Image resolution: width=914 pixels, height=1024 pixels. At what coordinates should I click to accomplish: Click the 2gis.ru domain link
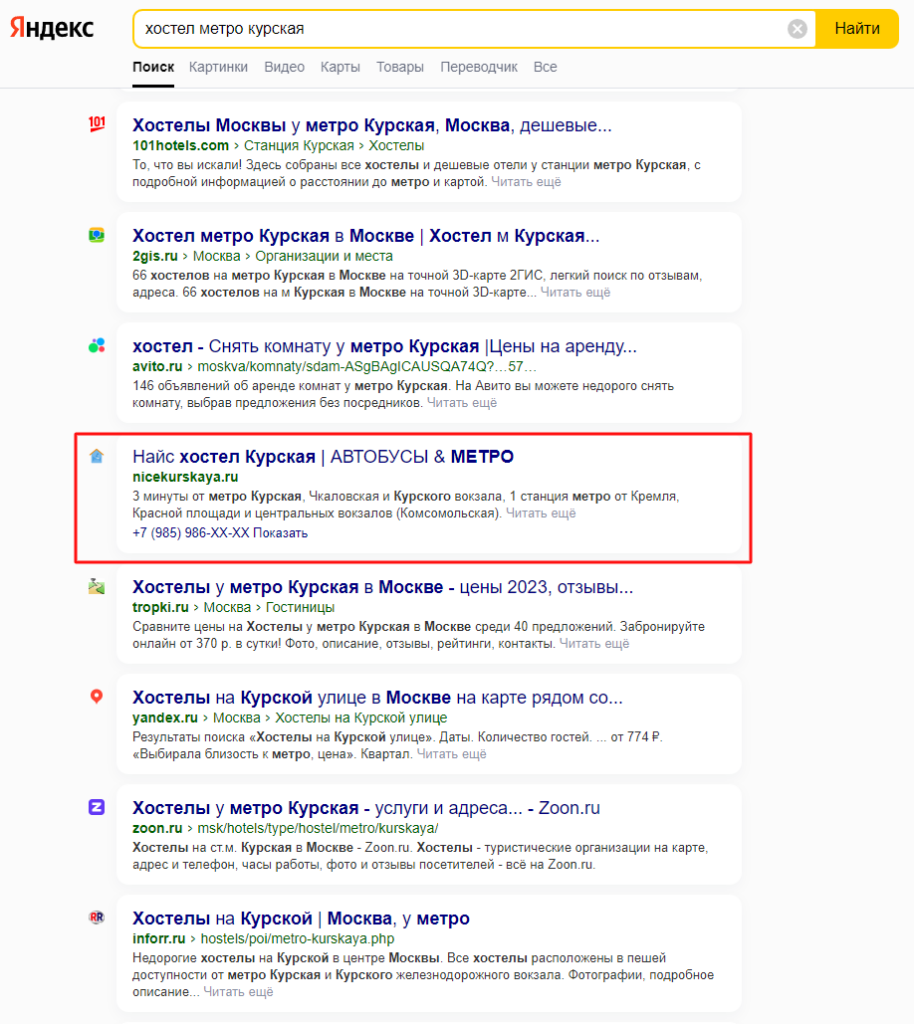pyautogui.click(x=155, y=256)
